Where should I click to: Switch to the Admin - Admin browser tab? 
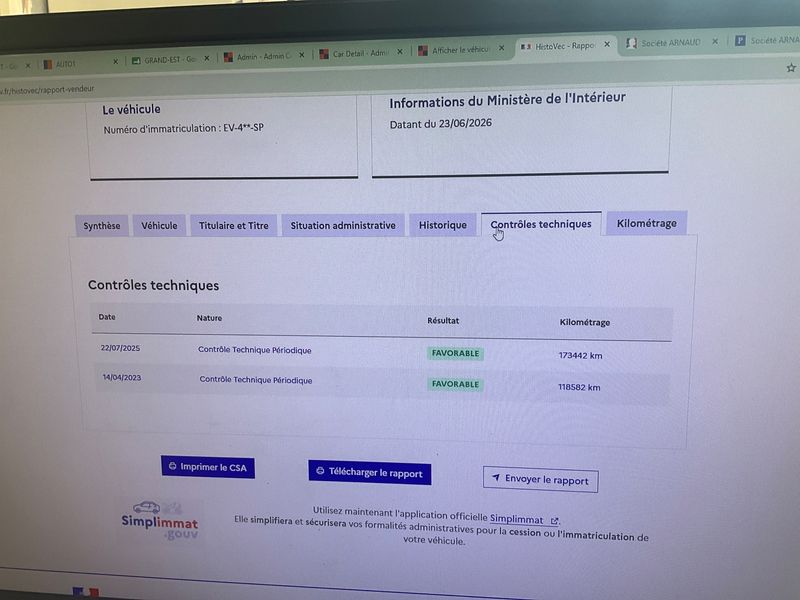[258, 56]
